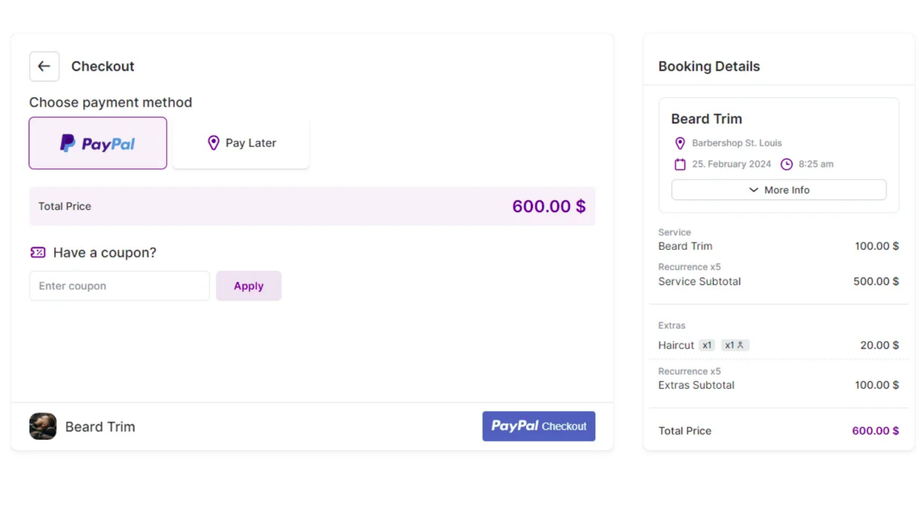Click the Haircut x1 quantity badge

tap(707, 345)
